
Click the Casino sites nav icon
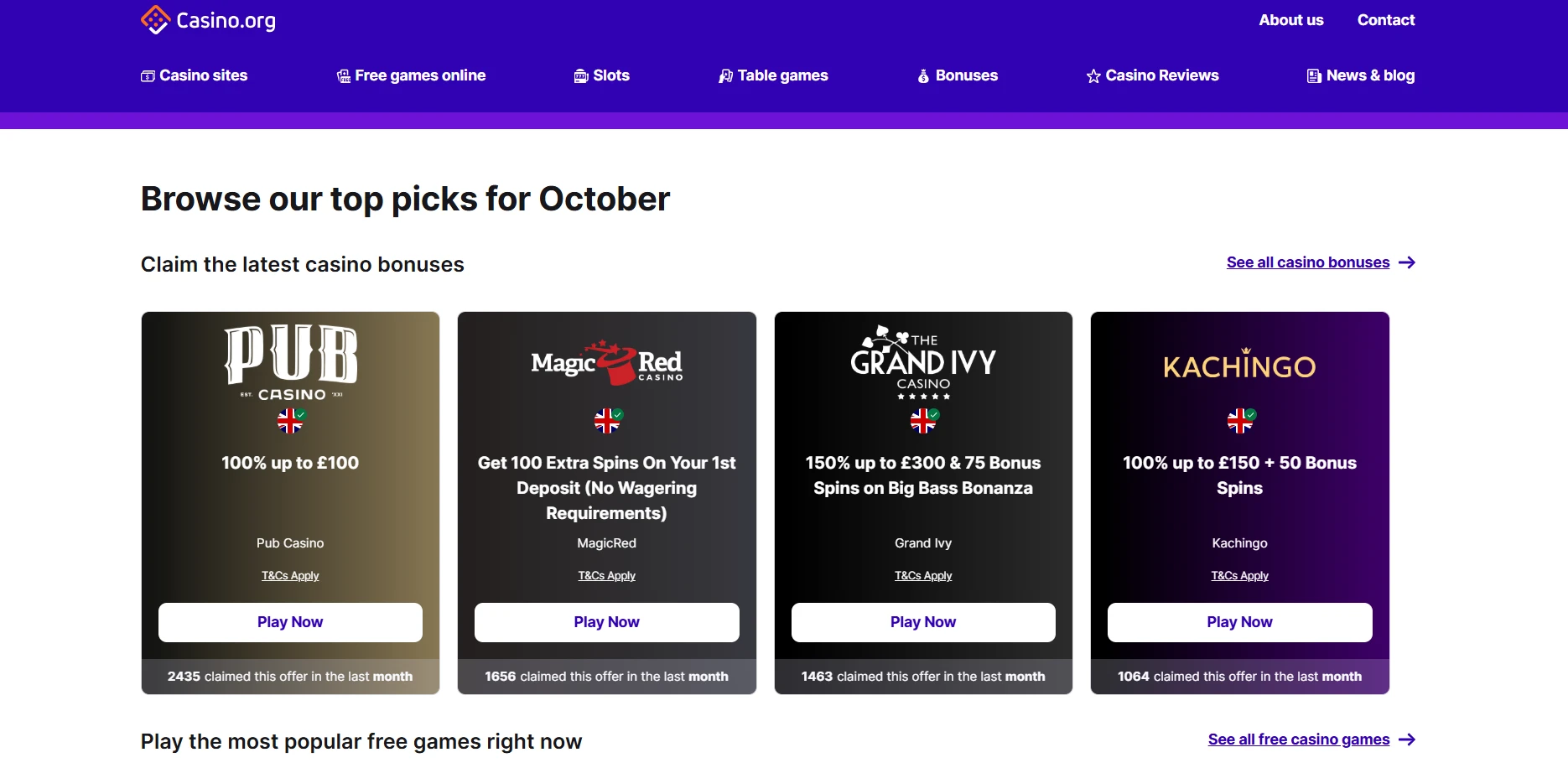[148, 76]
